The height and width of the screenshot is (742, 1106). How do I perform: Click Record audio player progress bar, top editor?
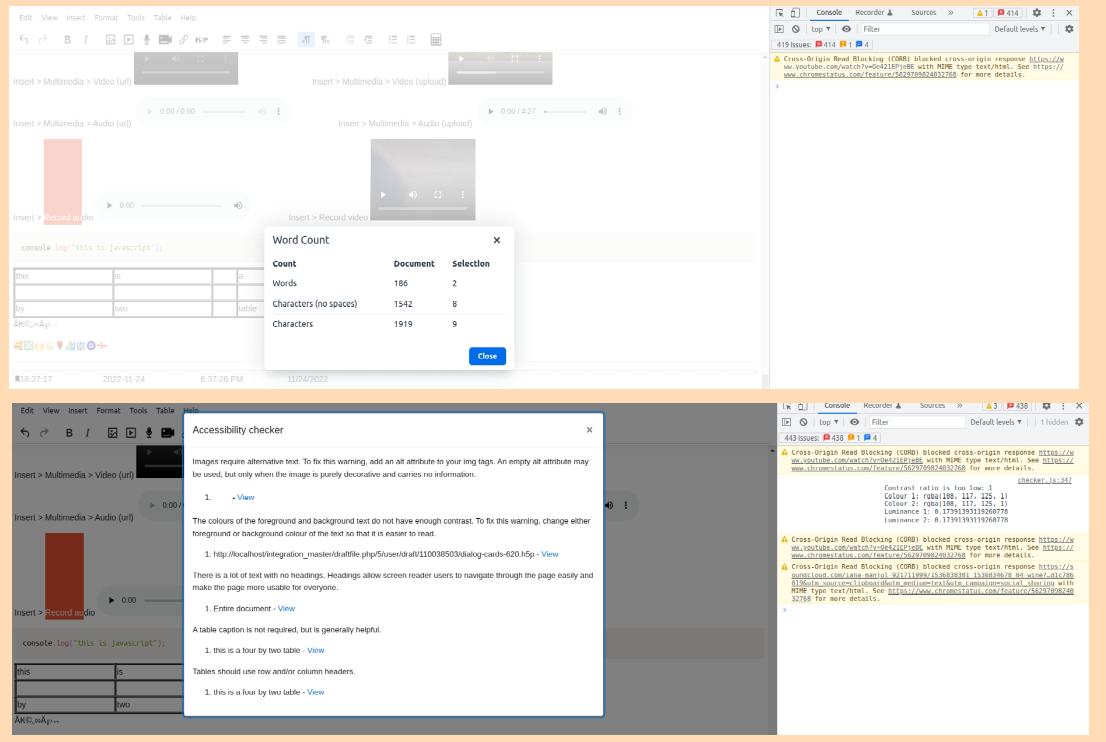(x=182, y=205)
